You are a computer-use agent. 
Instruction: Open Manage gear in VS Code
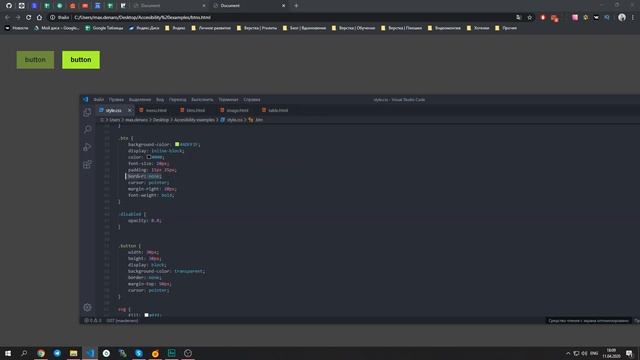[87, 307]
